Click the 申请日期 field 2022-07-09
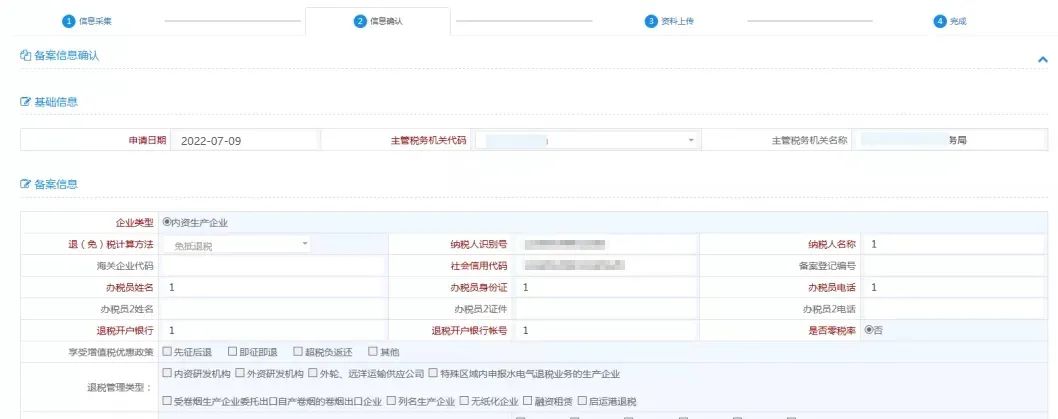Viewport: 1058px width, 419px height. point(244,140)
